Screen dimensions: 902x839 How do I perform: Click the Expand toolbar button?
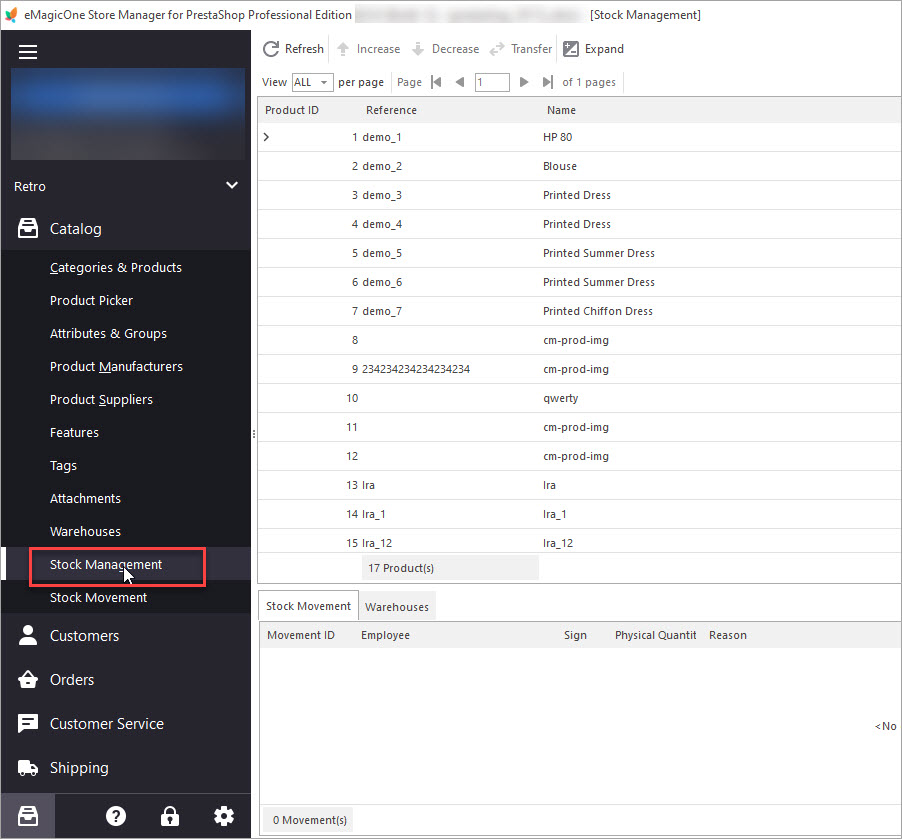pos(593,49)
